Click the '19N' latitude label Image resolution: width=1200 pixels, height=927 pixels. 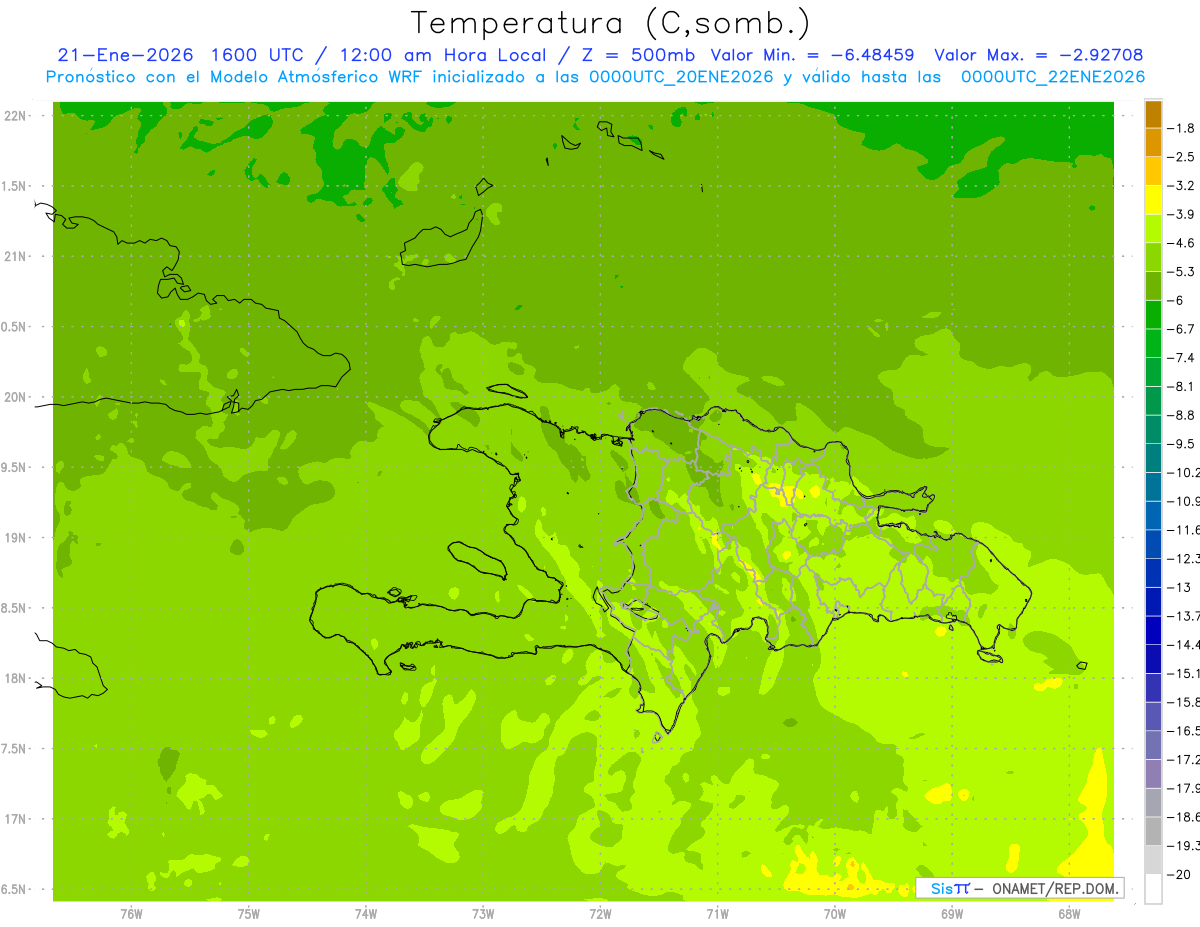[15, 538]
